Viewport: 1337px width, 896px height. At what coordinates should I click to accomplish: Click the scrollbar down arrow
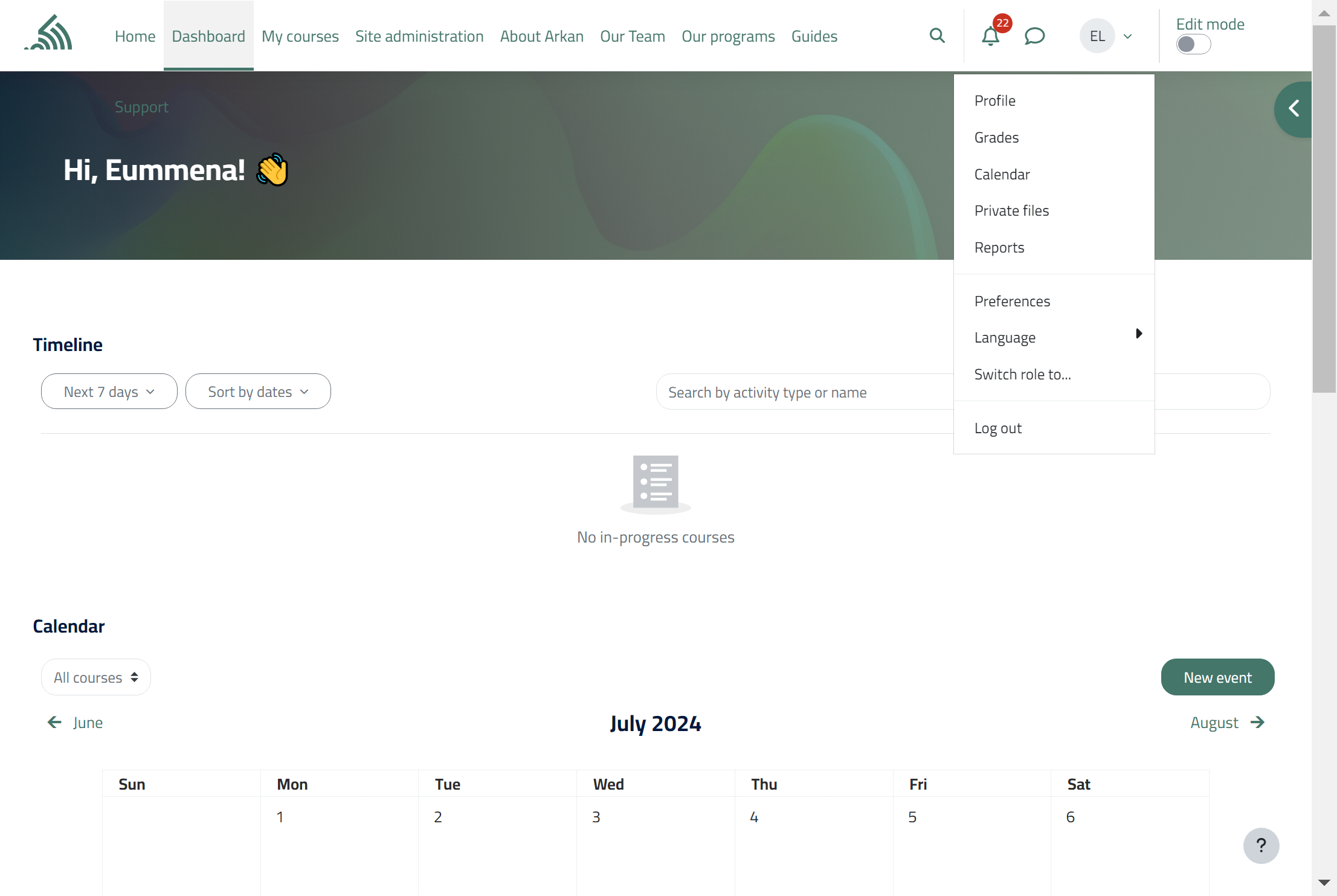pyautogui.click(x=1324, y=883)
